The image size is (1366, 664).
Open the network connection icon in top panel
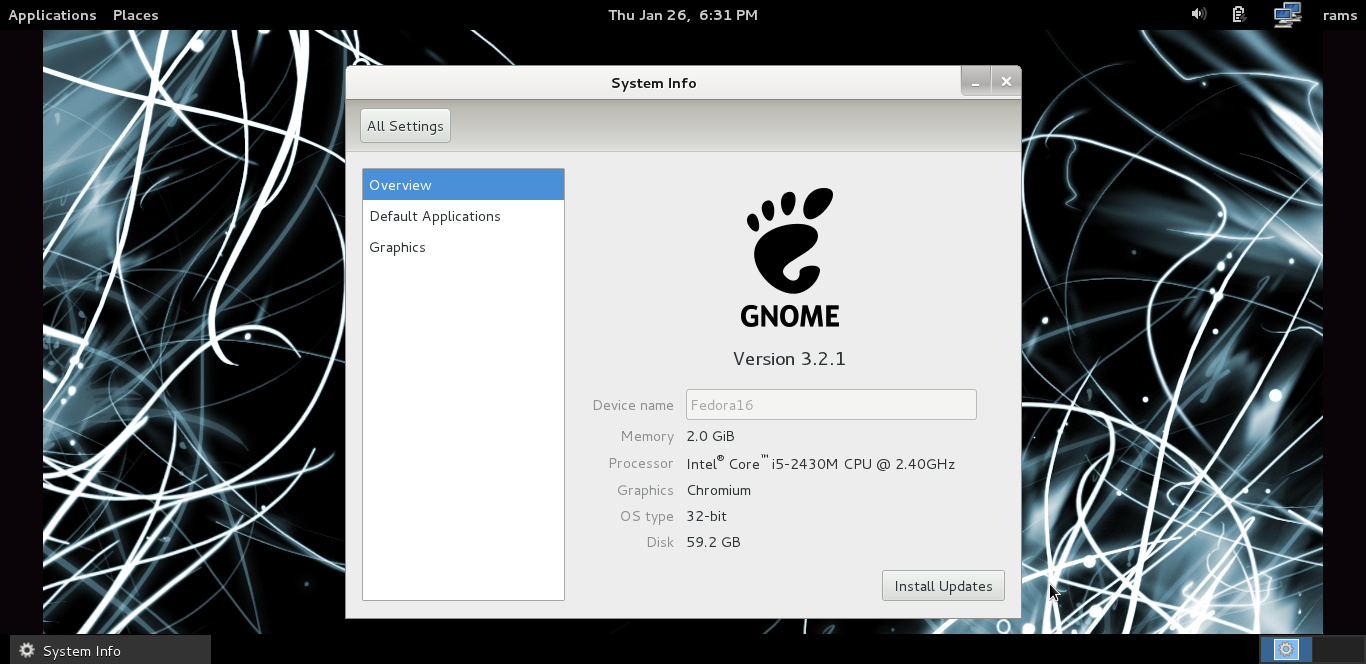pyautogui.click(x=1287, y=14)
